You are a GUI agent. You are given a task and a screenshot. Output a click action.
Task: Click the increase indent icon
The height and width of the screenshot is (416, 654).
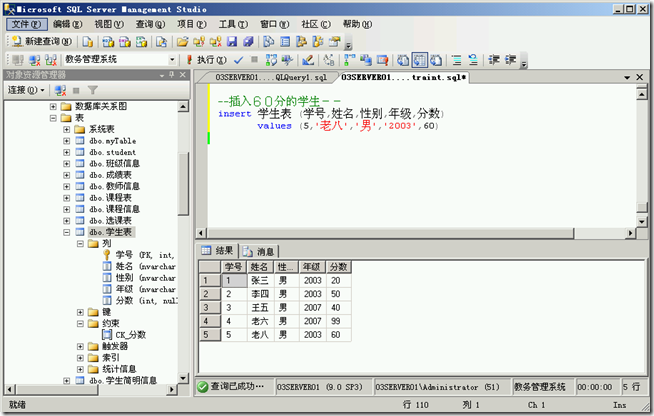tap(511, 60)
